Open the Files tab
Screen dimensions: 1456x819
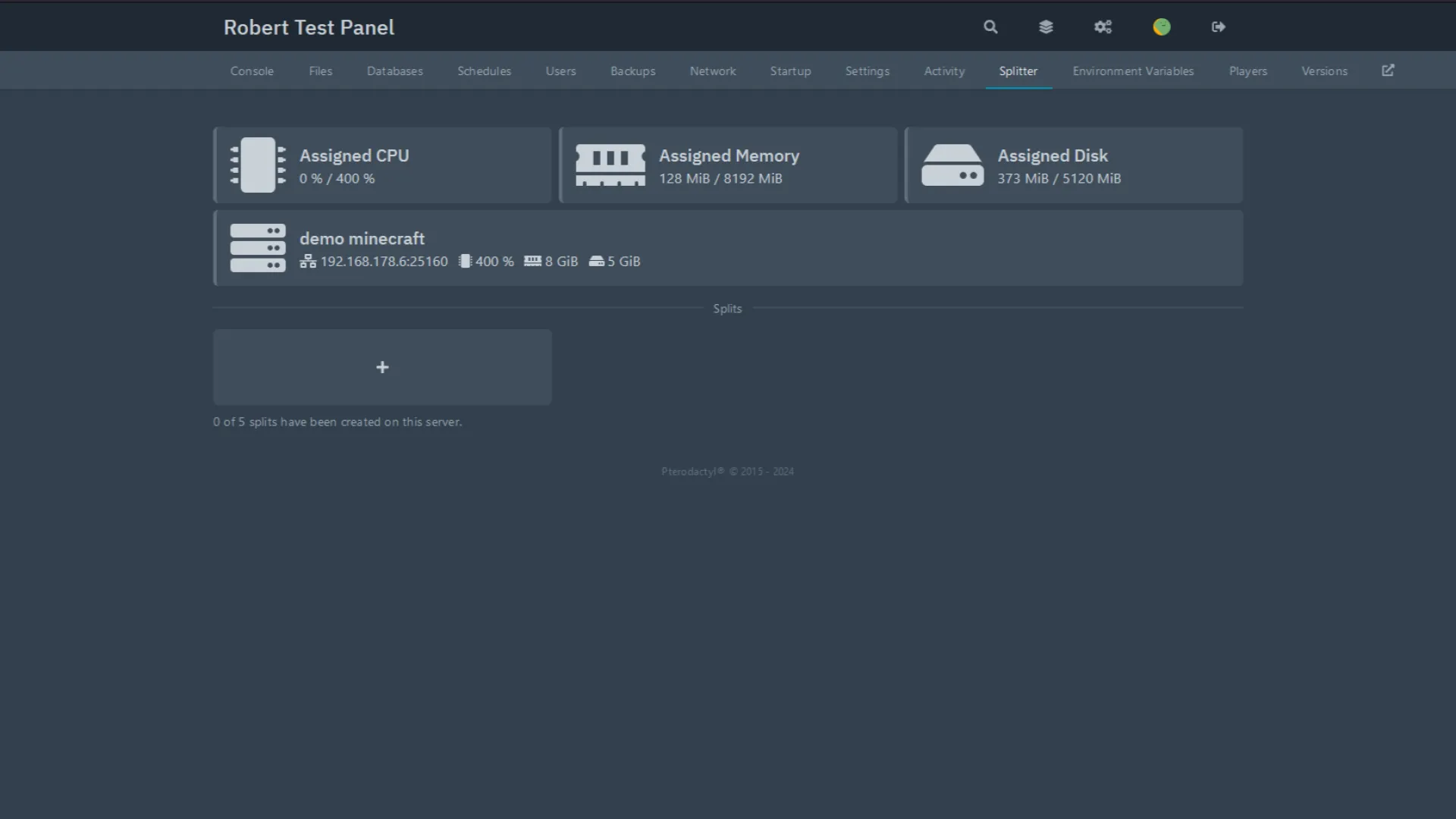click(x=320, y=71)
